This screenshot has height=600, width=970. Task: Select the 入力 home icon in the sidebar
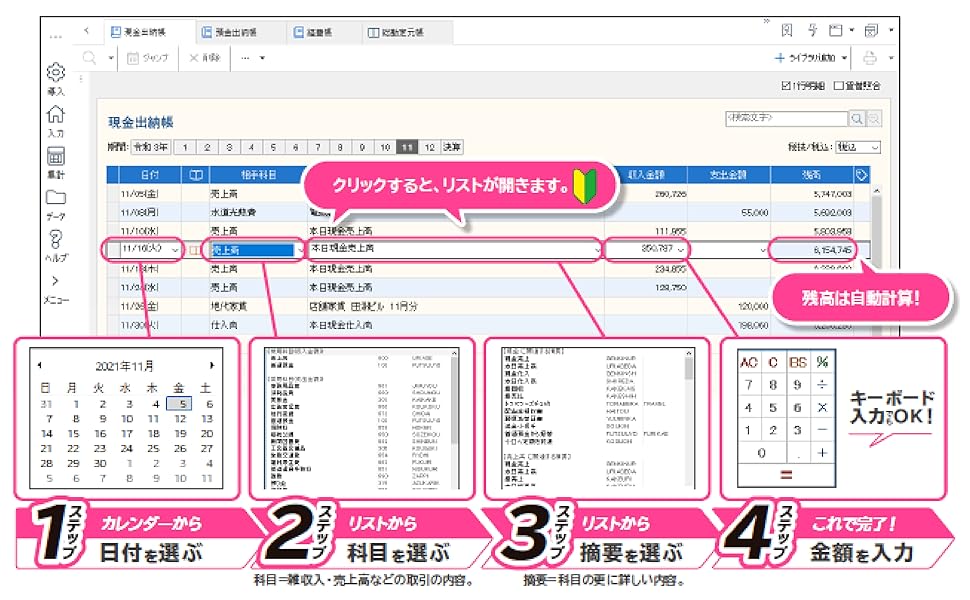pyautogui.click(x=55, y=114)
